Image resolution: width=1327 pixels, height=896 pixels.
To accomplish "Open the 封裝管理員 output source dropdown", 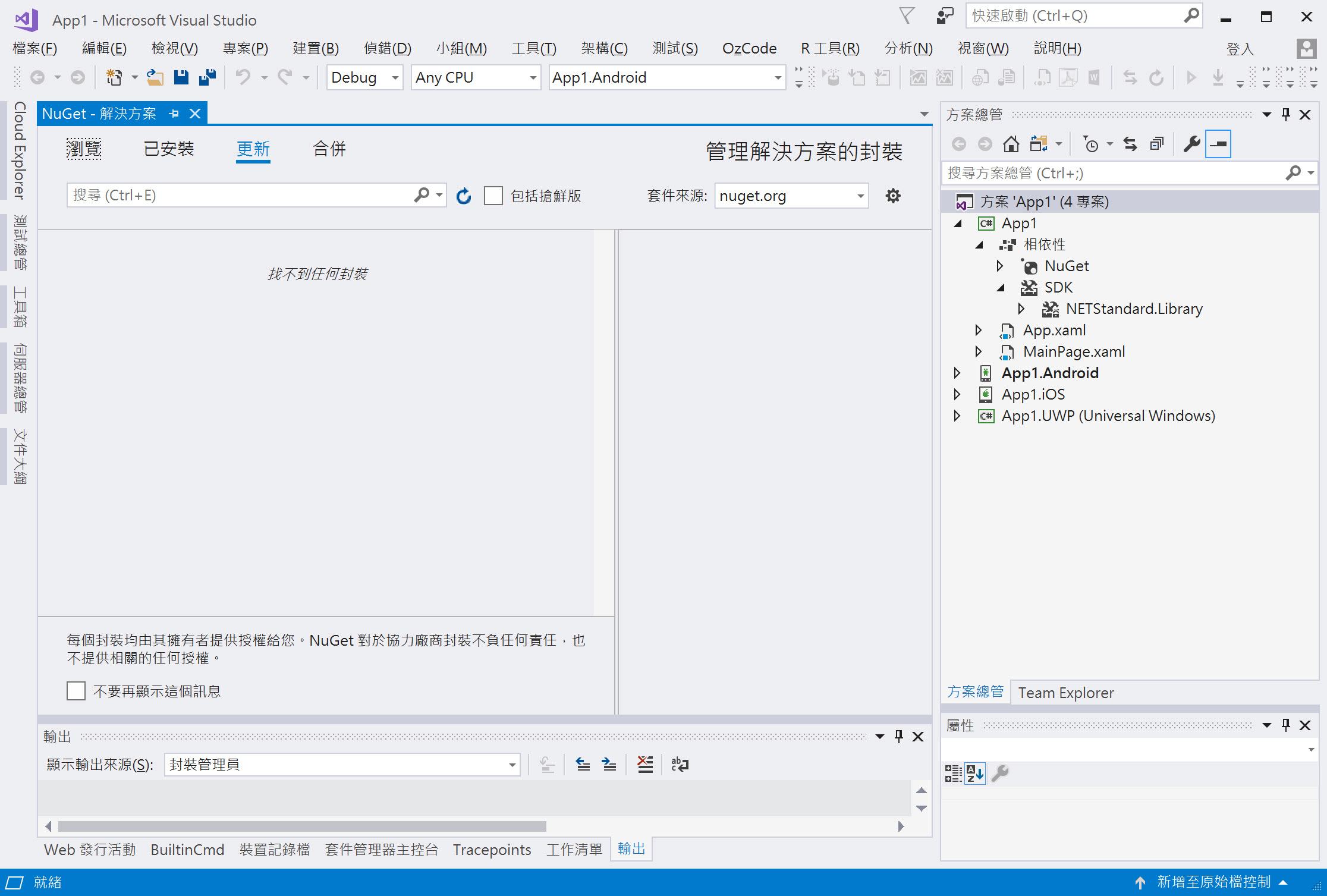I will [x=342, y=765].
